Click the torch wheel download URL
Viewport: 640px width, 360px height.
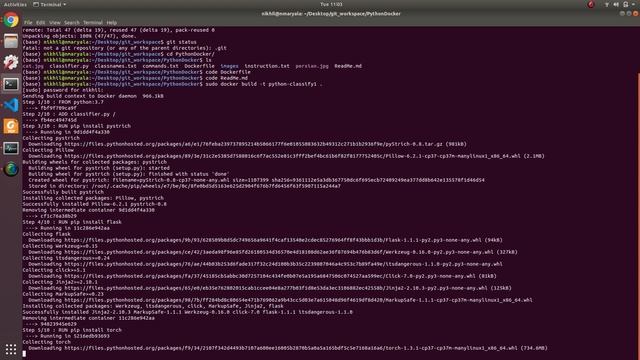click(291, 348)
